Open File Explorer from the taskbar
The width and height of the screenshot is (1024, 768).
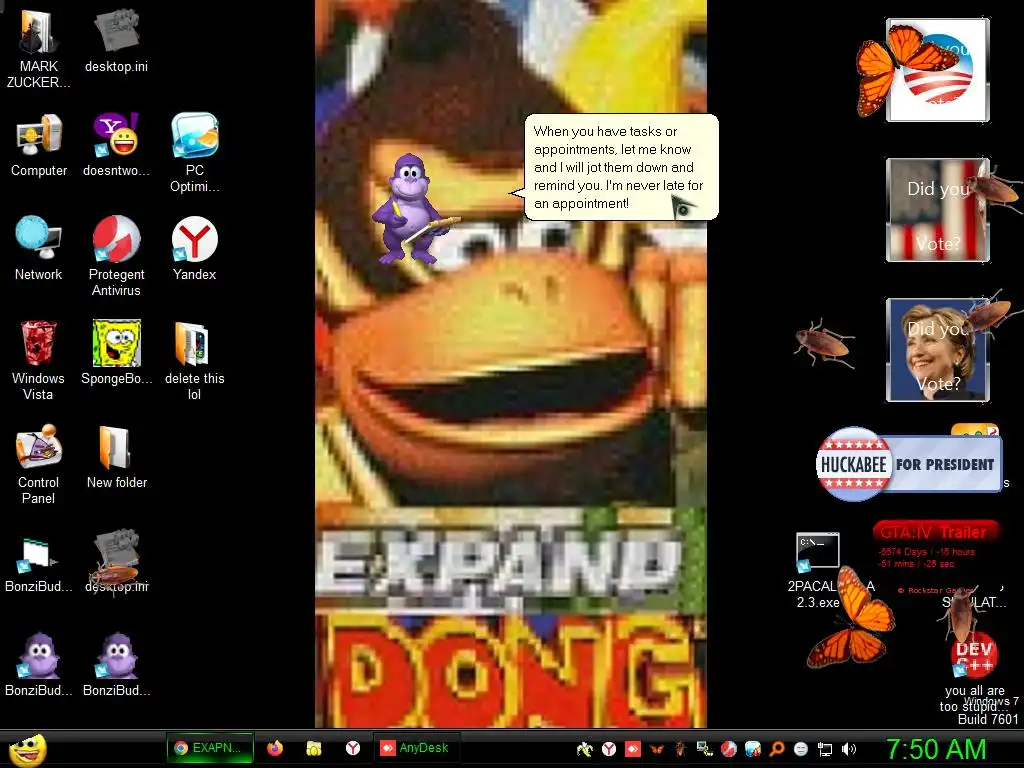point(313,748)
